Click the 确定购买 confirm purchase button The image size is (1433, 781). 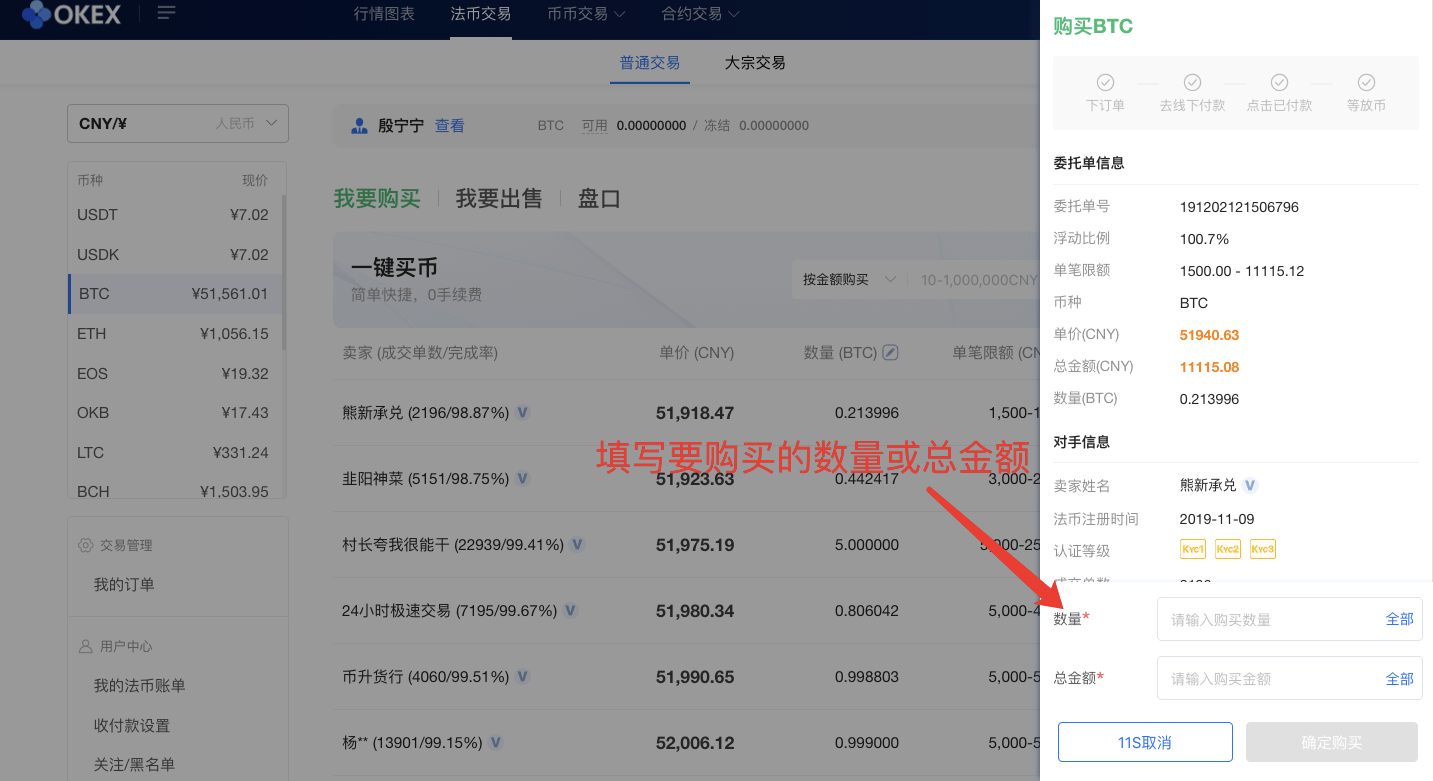1331,742
